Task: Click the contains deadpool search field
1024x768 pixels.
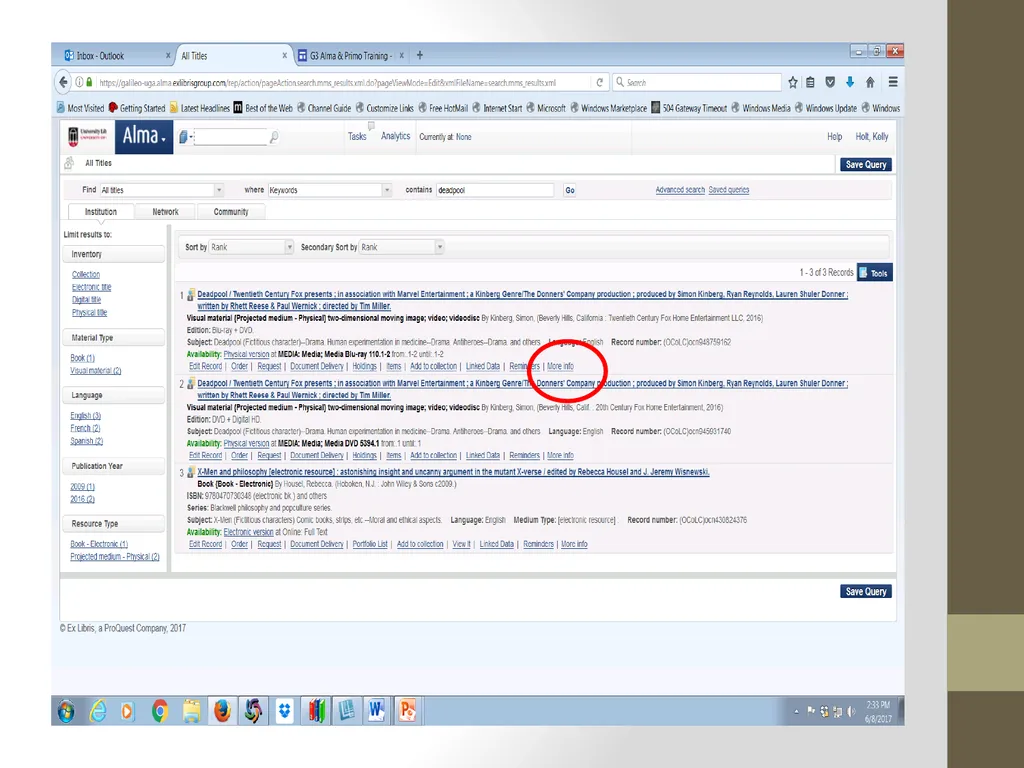Action: coord(494,190)
